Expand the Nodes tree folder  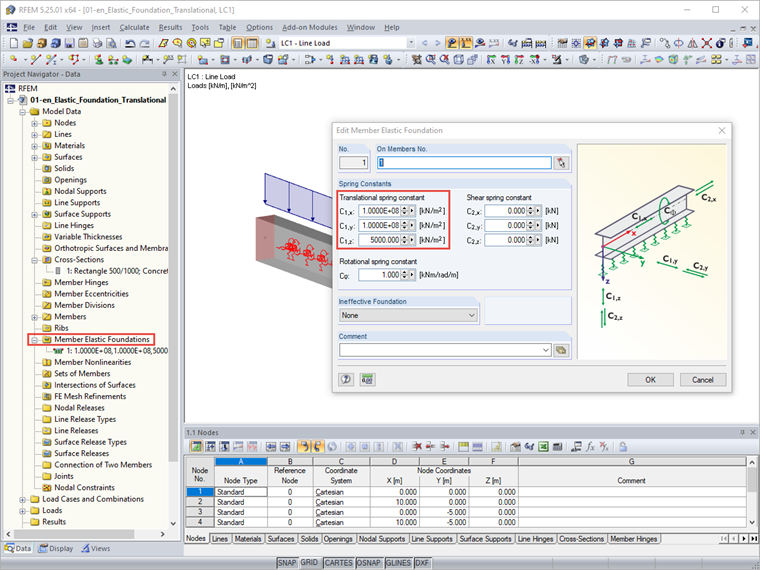point(34,123)
